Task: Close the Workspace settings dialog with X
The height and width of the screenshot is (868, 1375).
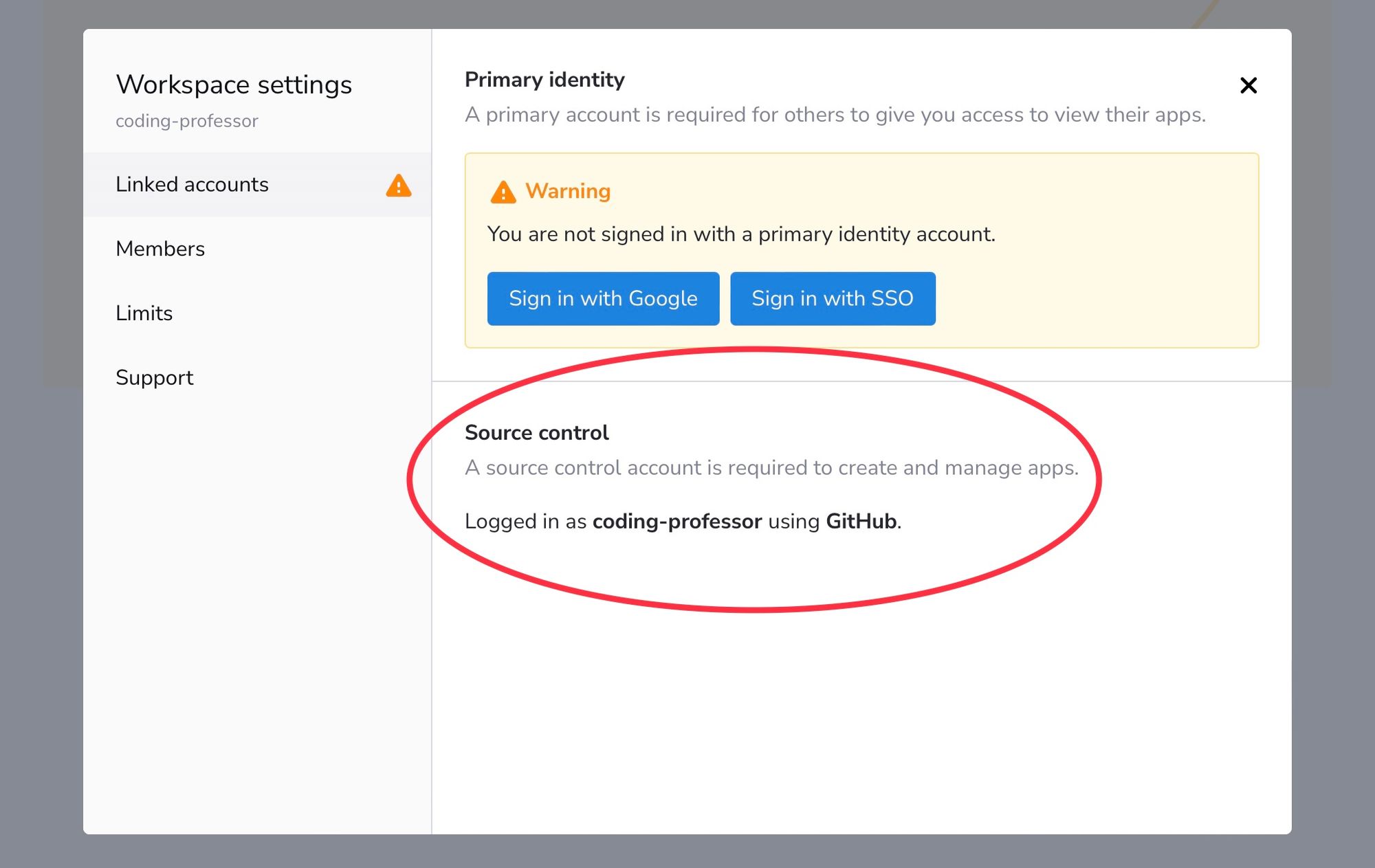Action: tap(1248, 85)
